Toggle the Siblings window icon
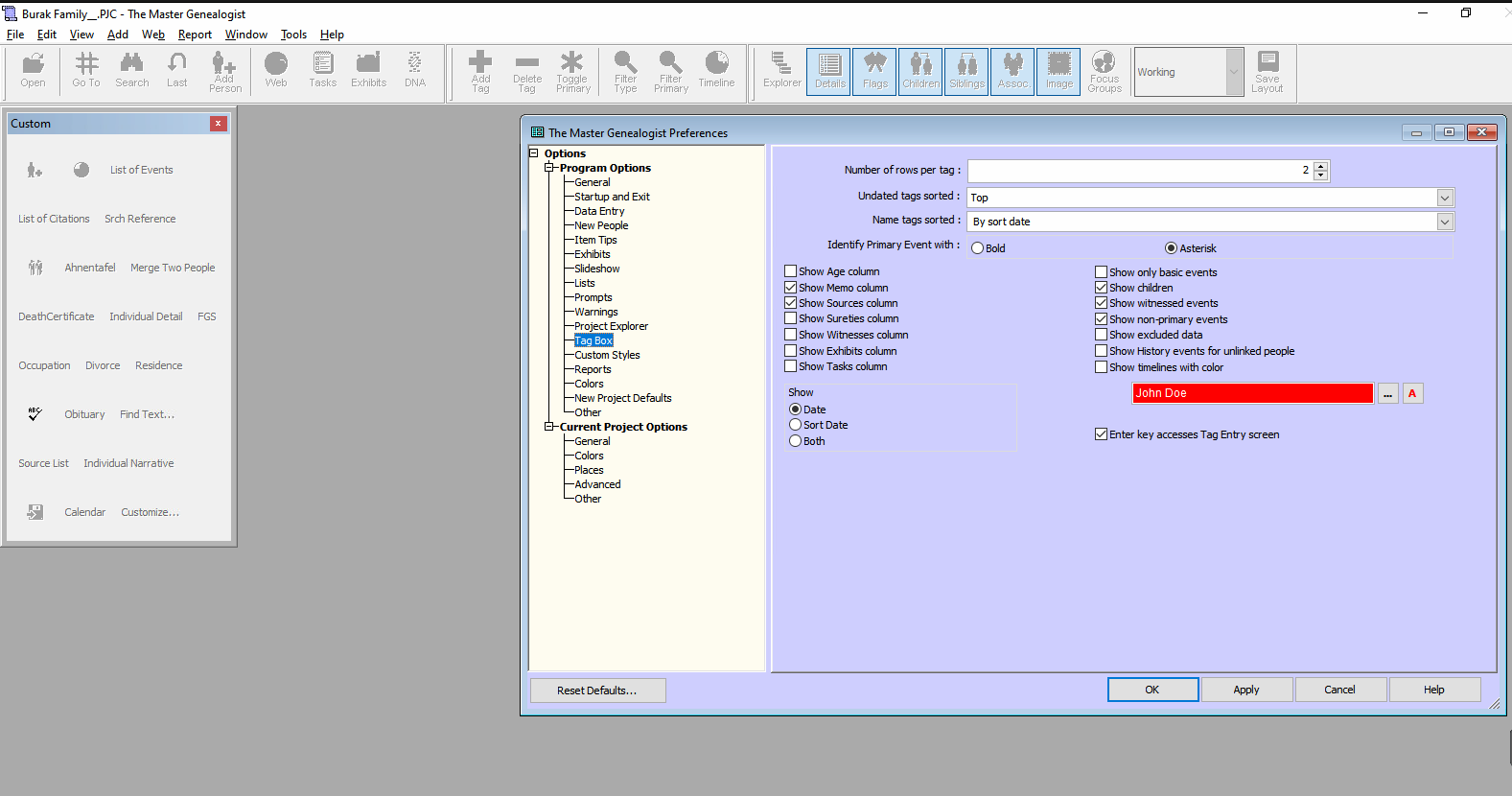 coord(966,72)
